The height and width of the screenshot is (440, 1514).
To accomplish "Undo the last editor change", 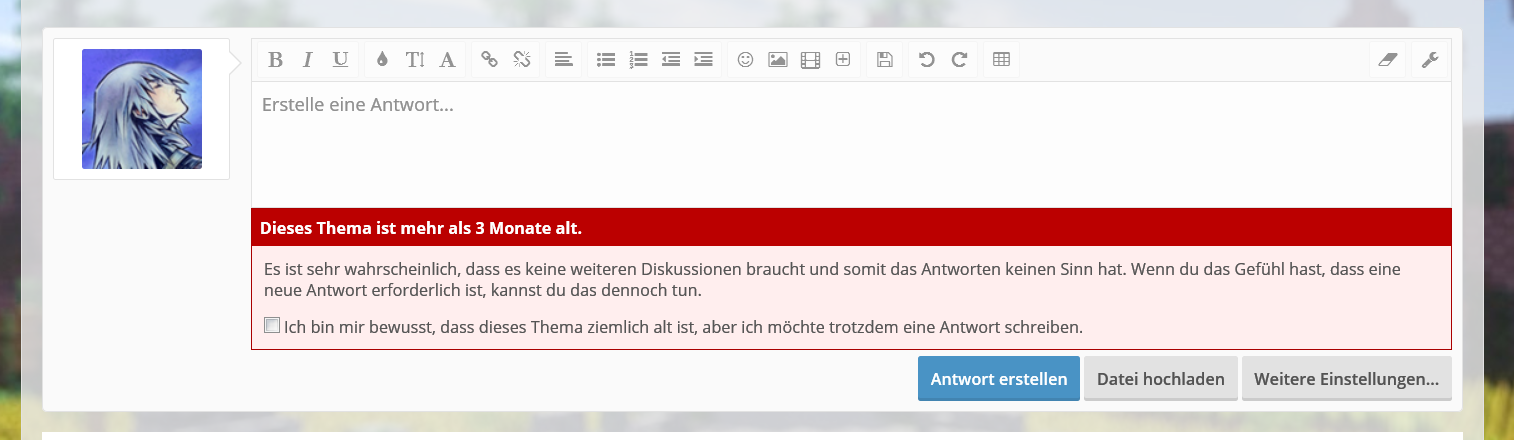I will 926,60.
